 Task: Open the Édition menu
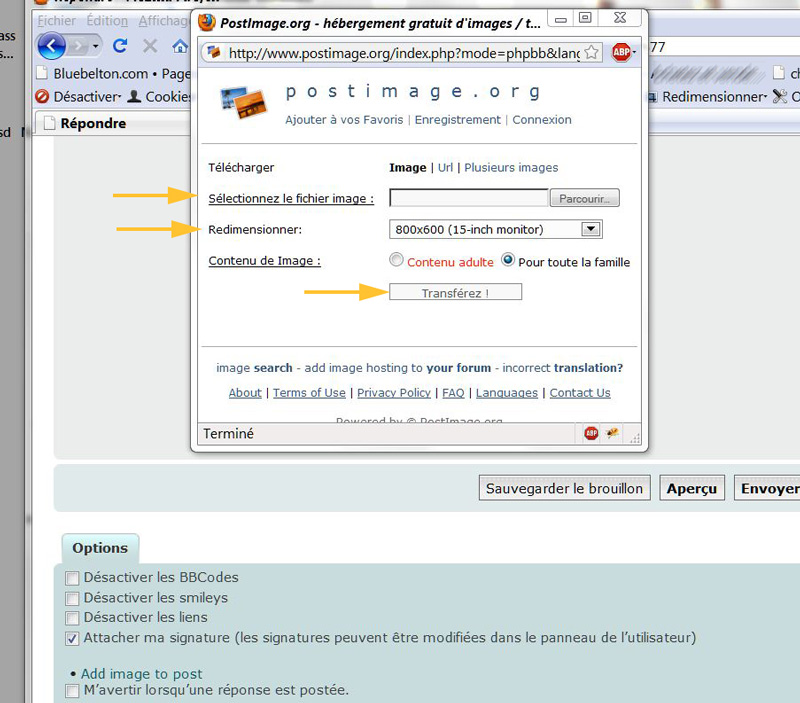coord(107,21)
